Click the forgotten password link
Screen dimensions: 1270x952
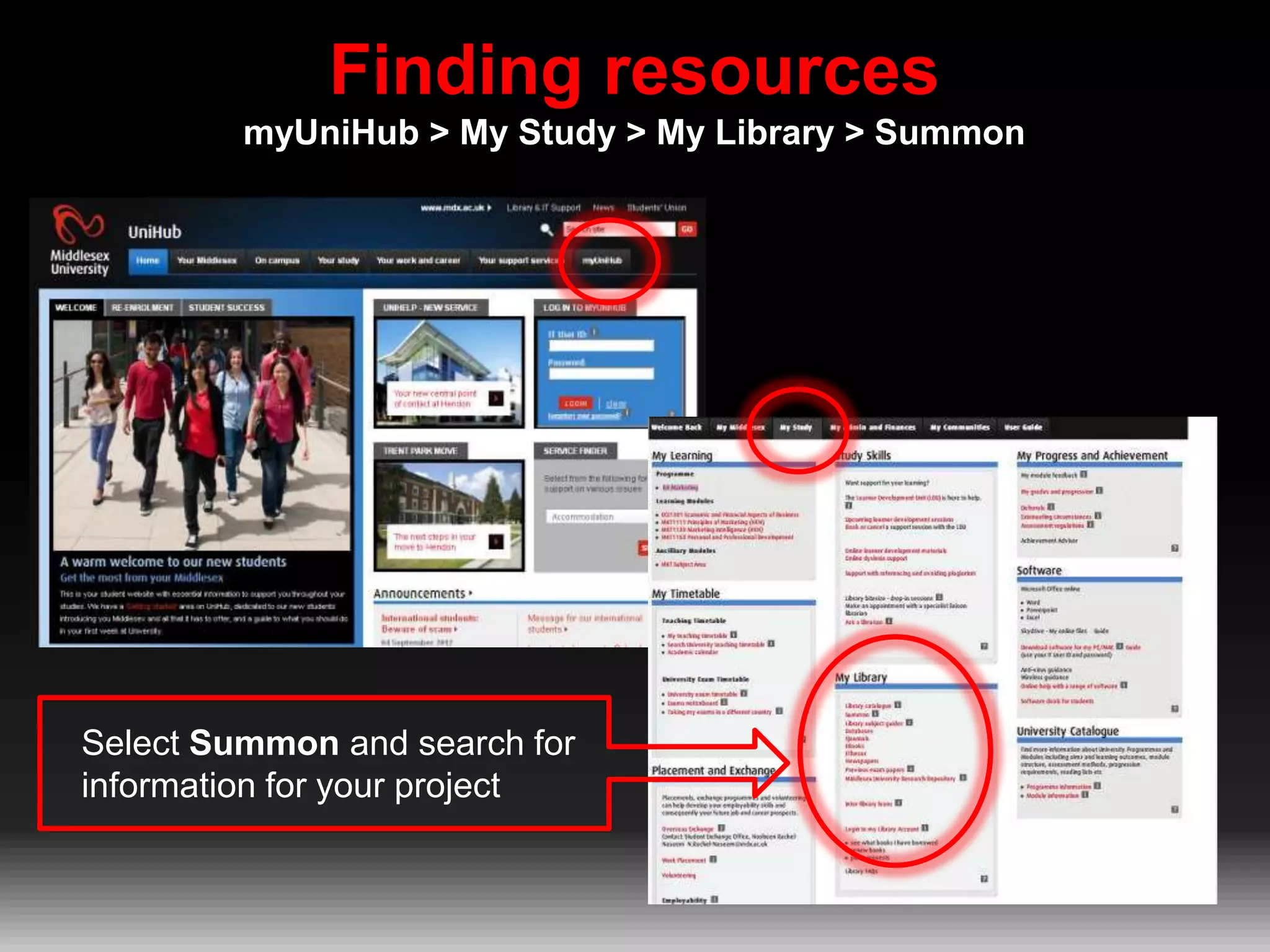[584, 416]
